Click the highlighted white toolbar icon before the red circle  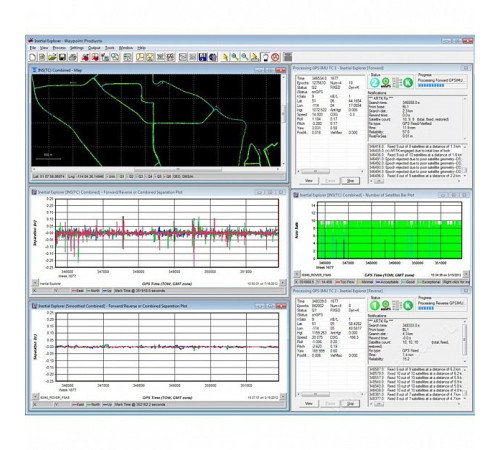[x=265, y=57]
